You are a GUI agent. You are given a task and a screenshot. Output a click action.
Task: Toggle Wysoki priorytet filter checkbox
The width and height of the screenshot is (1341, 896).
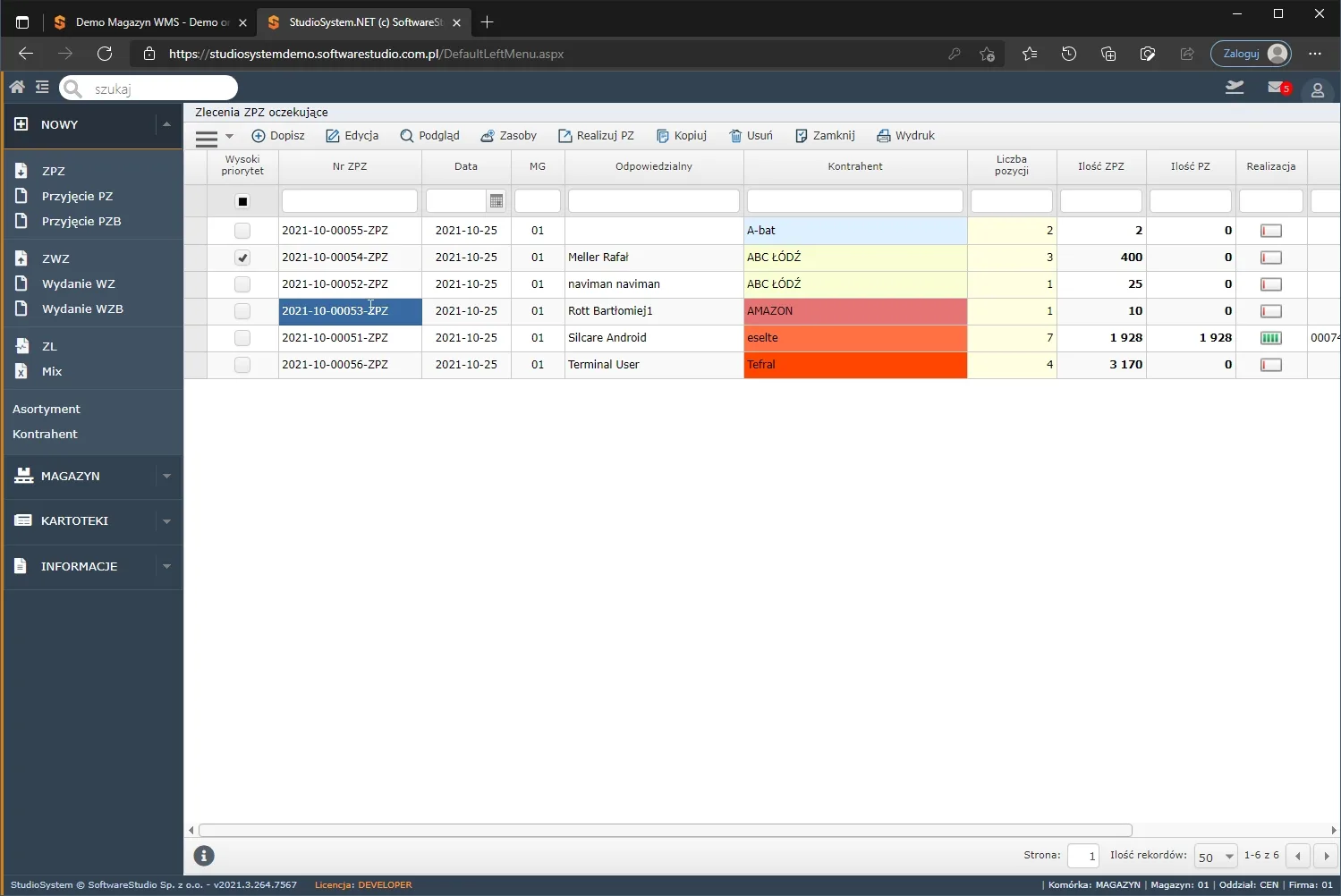tap(242, 201)
